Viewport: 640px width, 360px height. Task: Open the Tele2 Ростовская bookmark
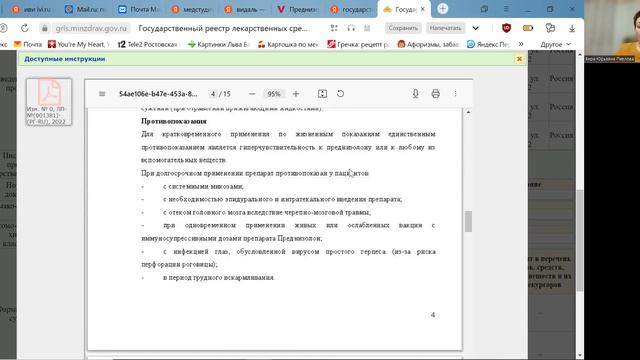click(x=148, y=44)
